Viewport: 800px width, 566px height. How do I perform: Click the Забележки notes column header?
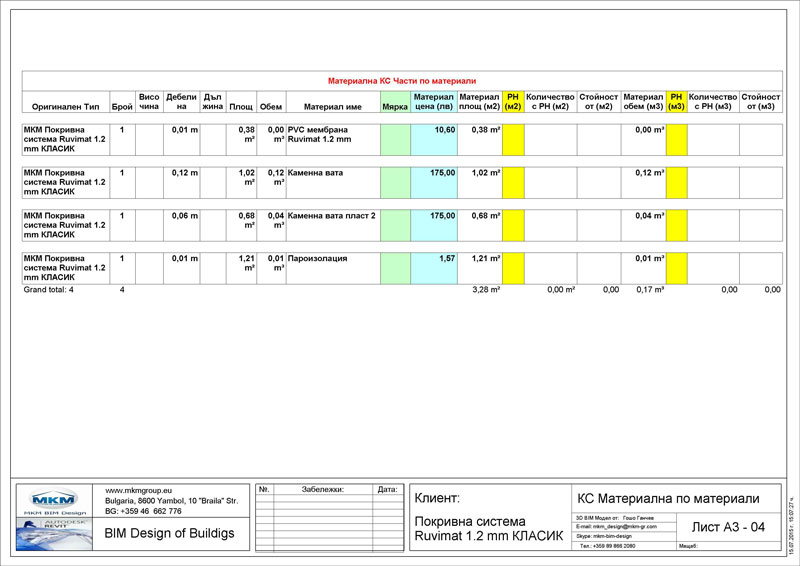[323, 489]
